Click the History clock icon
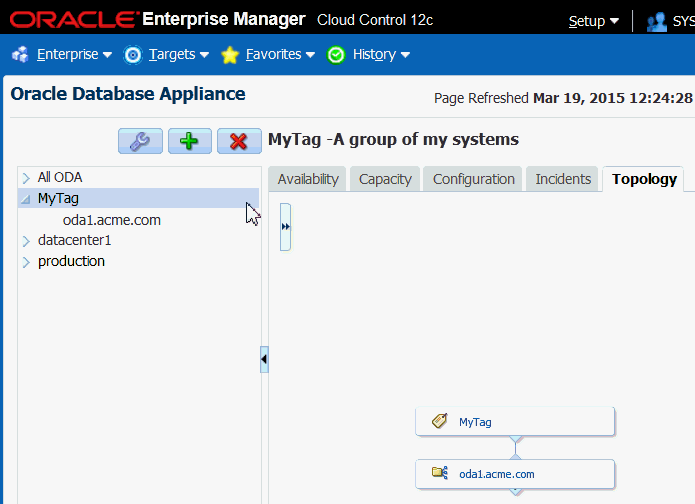The width and height of the screenshot is (695, 504). [336, 55]
